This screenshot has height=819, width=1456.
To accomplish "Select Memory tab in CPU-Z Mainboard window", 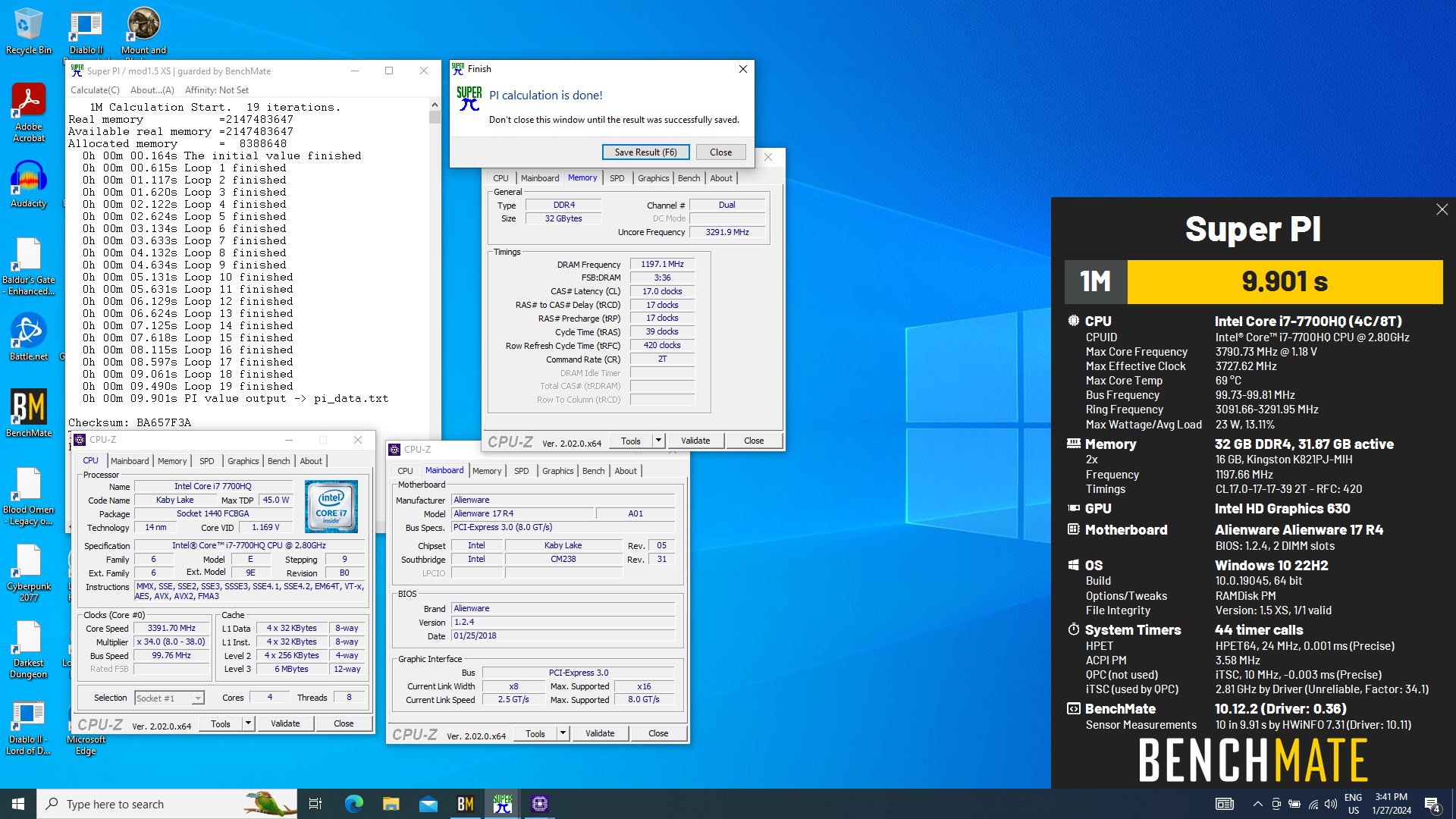I will coord(487,471).
